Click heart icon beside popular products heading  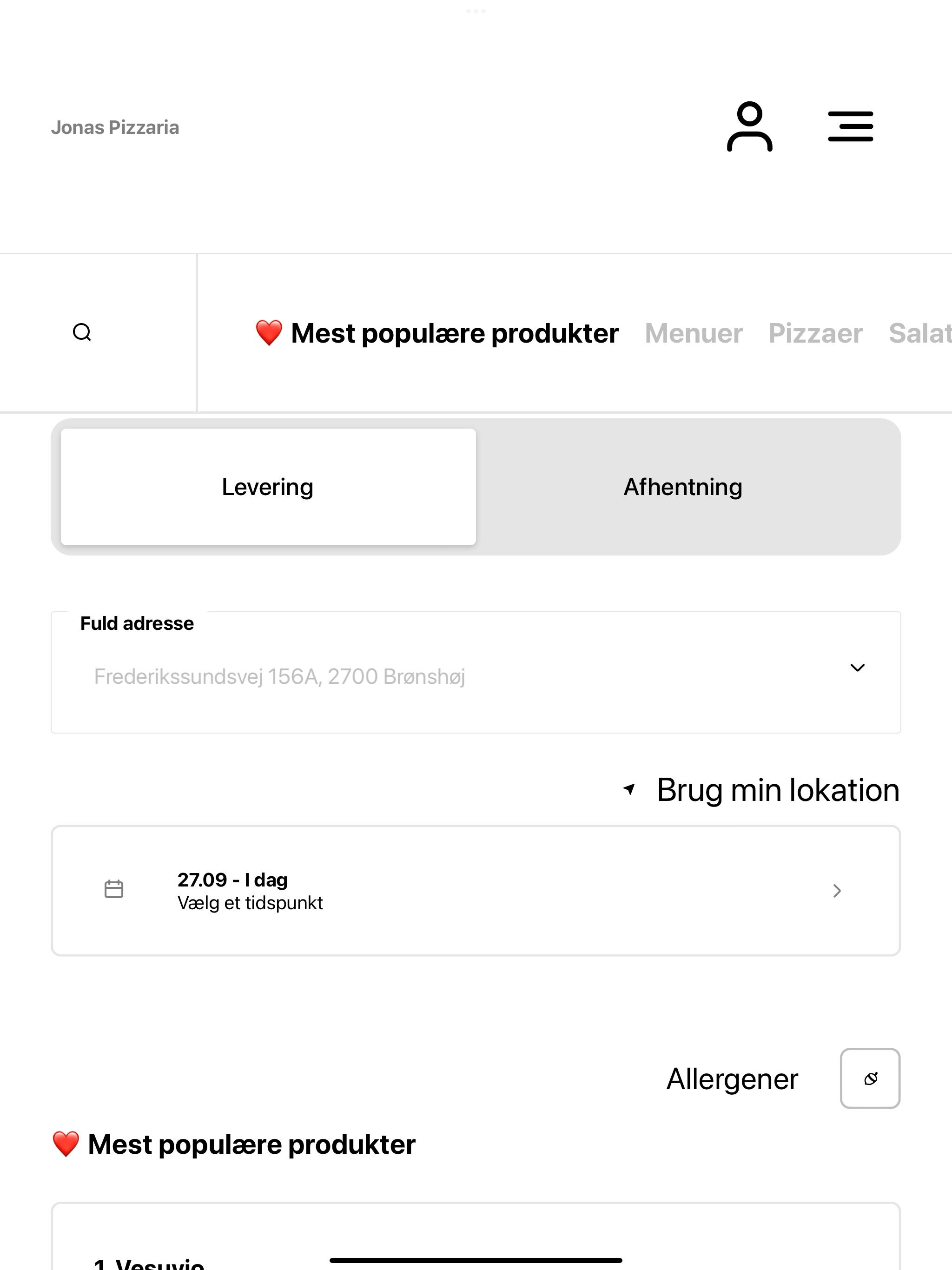tap(66, 1144)
